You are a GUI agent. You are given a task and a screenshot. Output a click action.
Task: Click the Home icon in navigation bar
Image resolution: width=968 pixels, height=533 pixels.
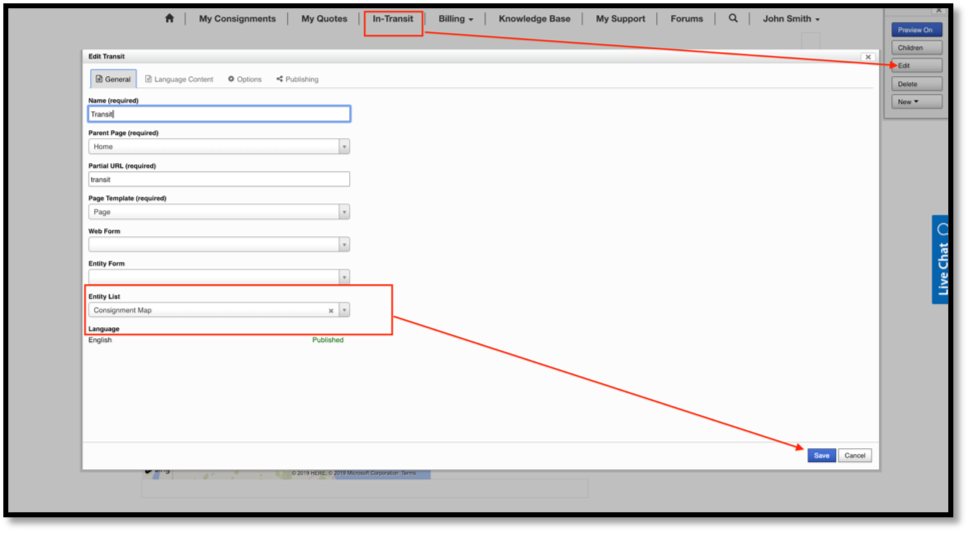point(169,18)
